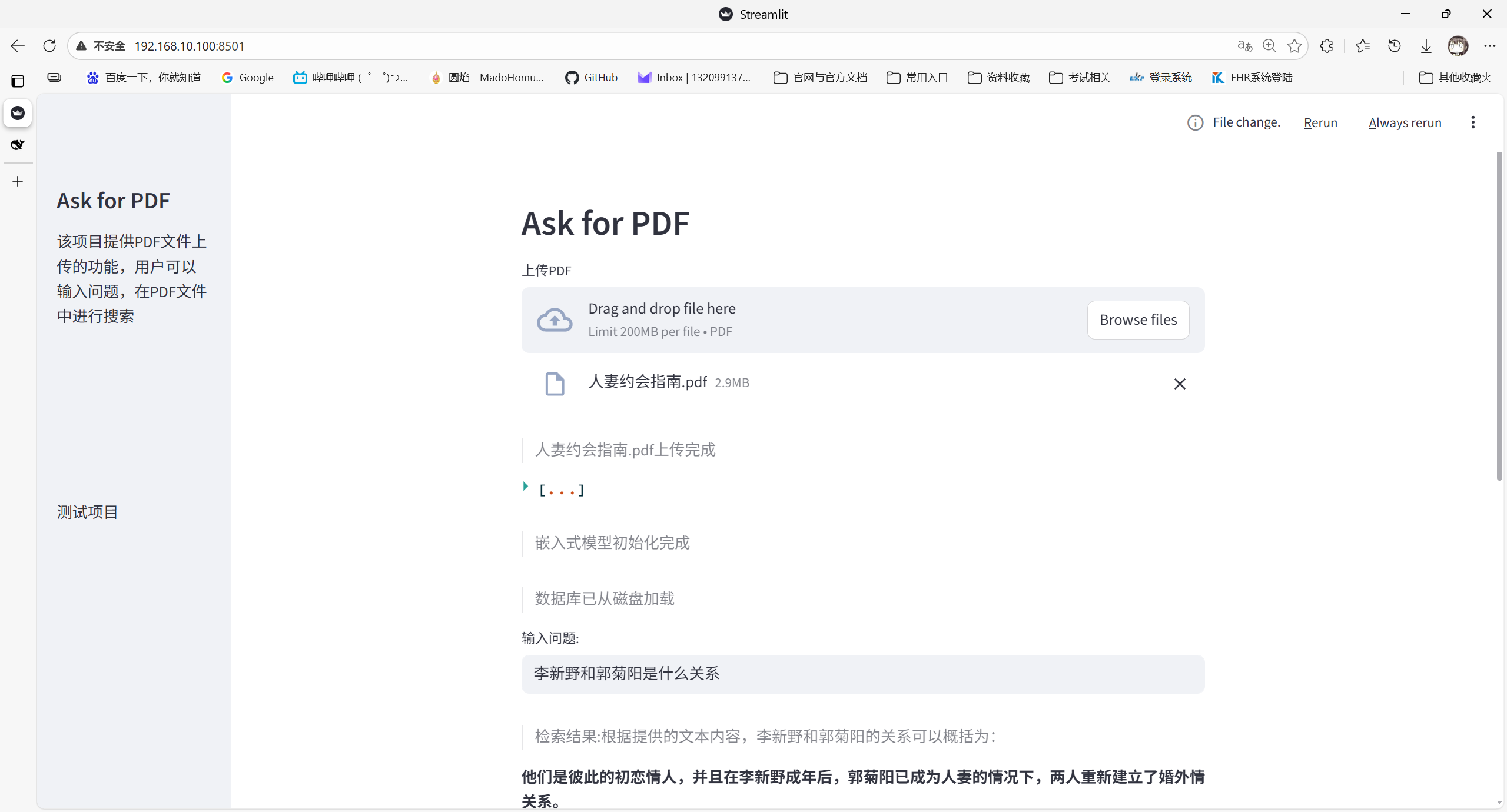1507x812 pixels.
Task: Open new vertical tab with plus icon
Action: pyautogui.click(x=18, y=181)
